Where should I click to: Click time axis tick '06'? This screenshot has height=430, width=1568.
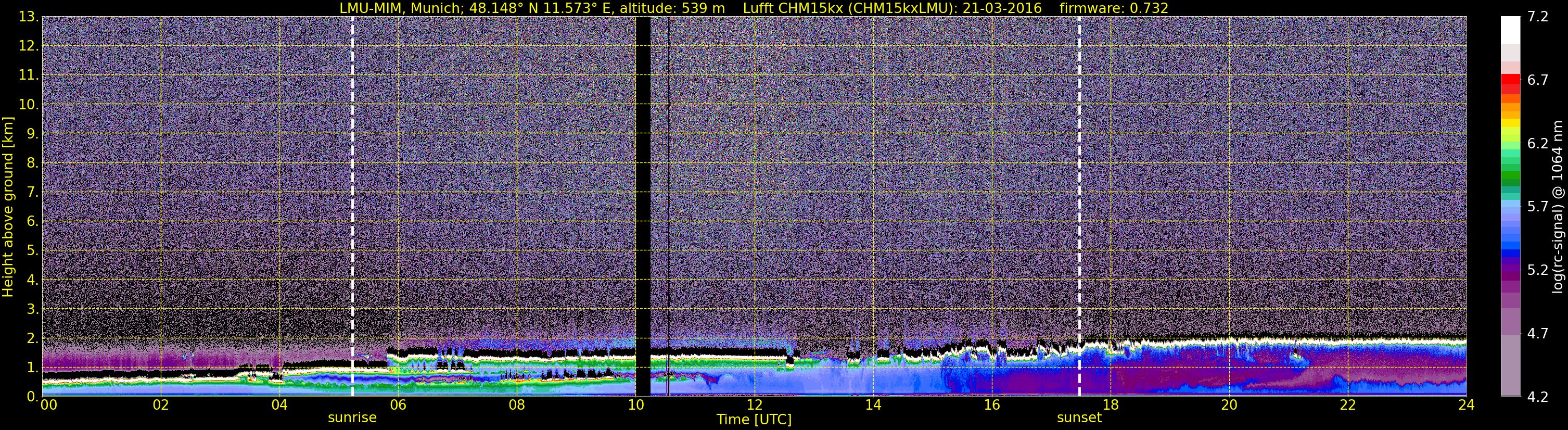[398, 406]
